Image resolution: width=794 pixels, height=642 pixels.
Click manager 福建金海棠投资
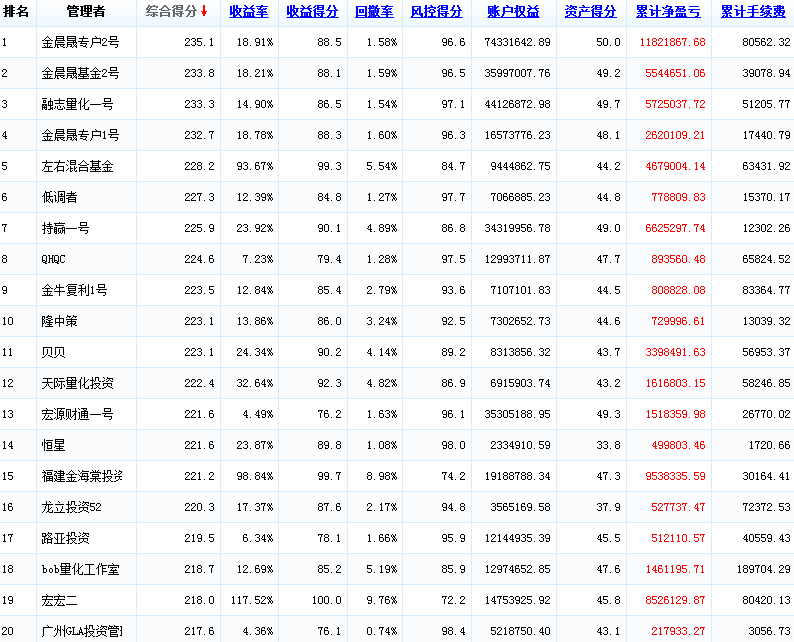(82, 476)
